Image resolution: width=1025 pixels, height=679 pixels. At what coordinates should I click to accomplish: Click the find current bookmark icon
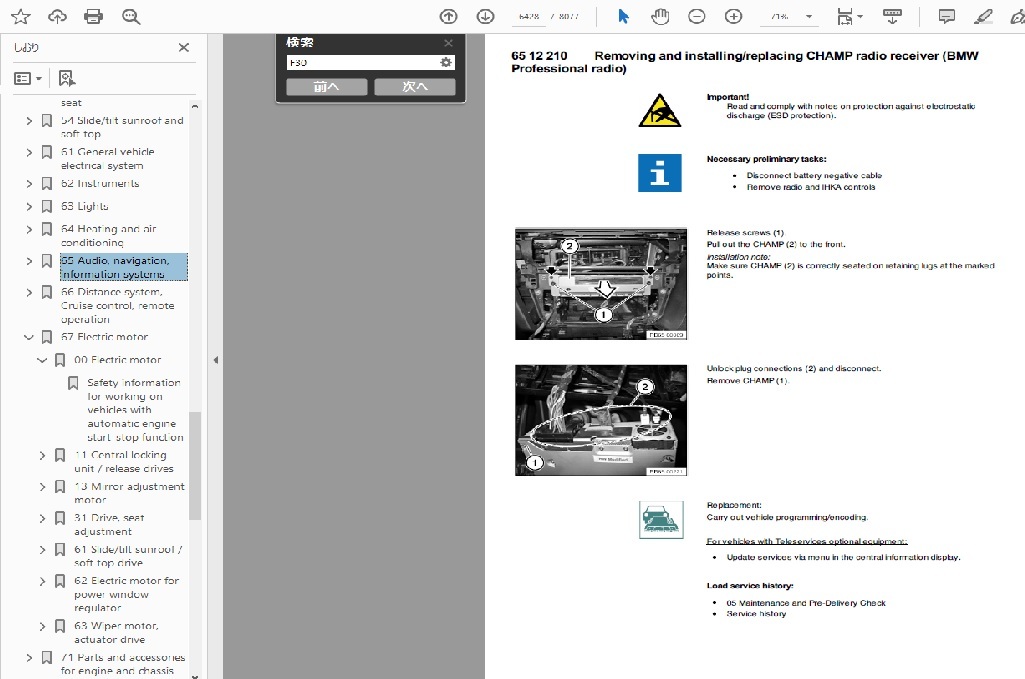[x=67, y=78]
